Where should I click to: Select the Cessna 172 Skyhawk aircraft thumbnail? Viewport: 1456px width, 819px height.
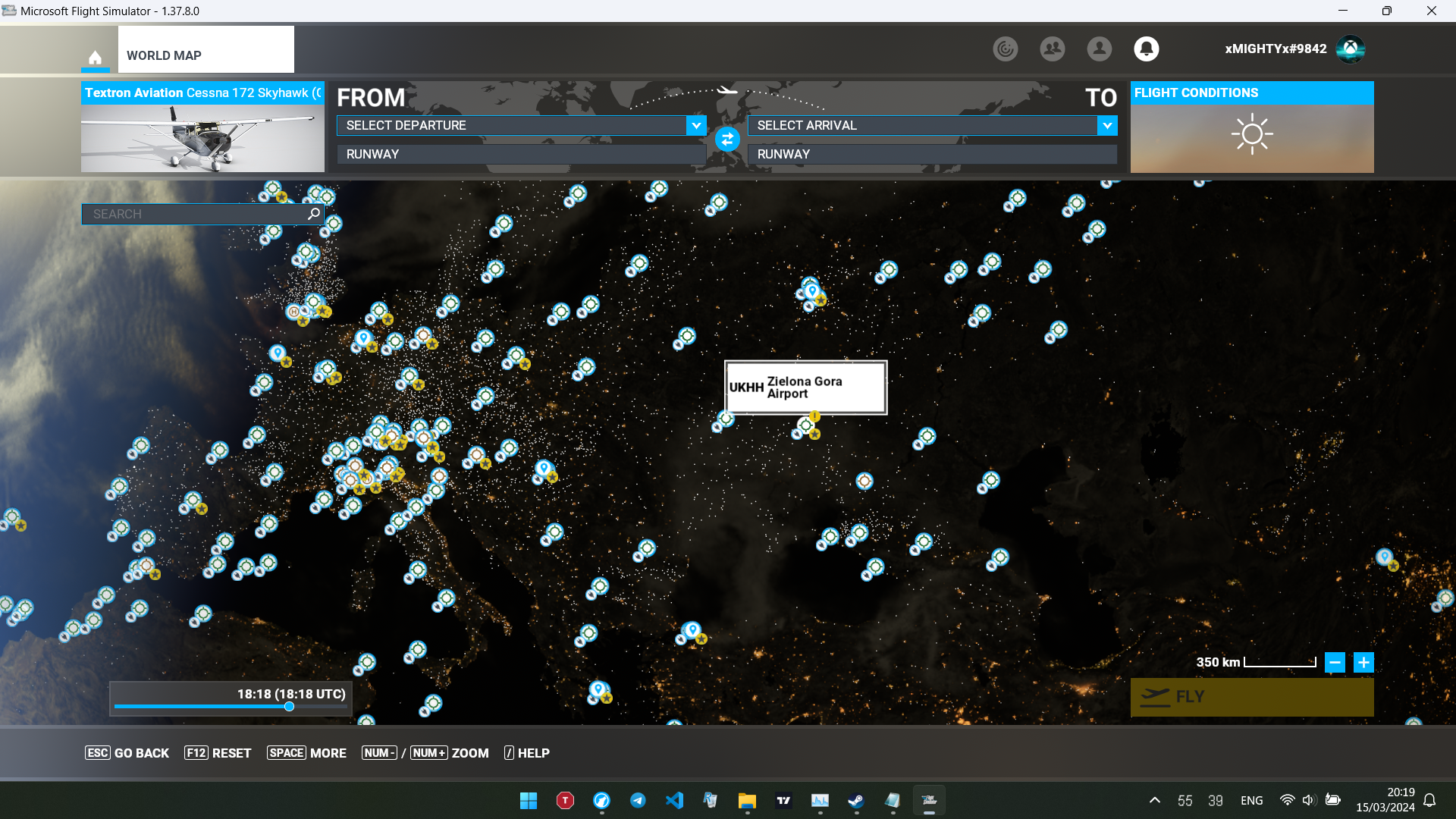[x=202, y=136]
